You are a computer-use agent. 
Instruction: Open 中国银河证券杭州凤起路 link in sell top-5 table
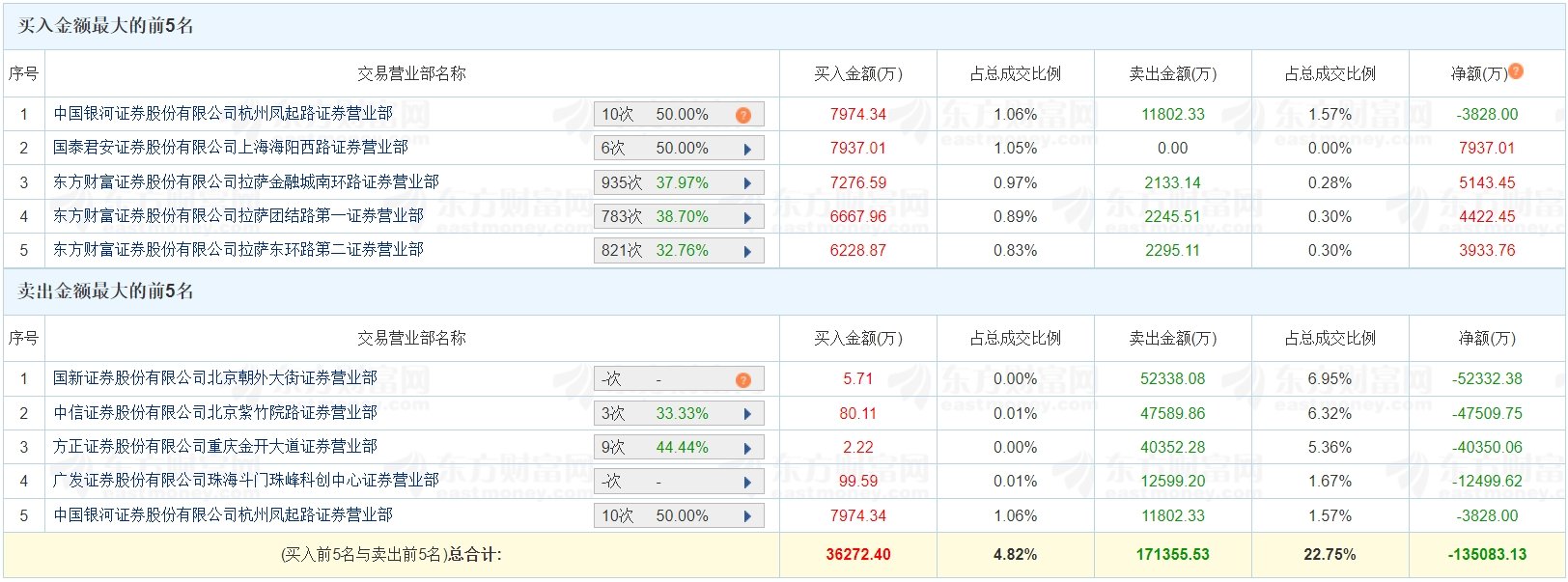[x=223, y=515]
